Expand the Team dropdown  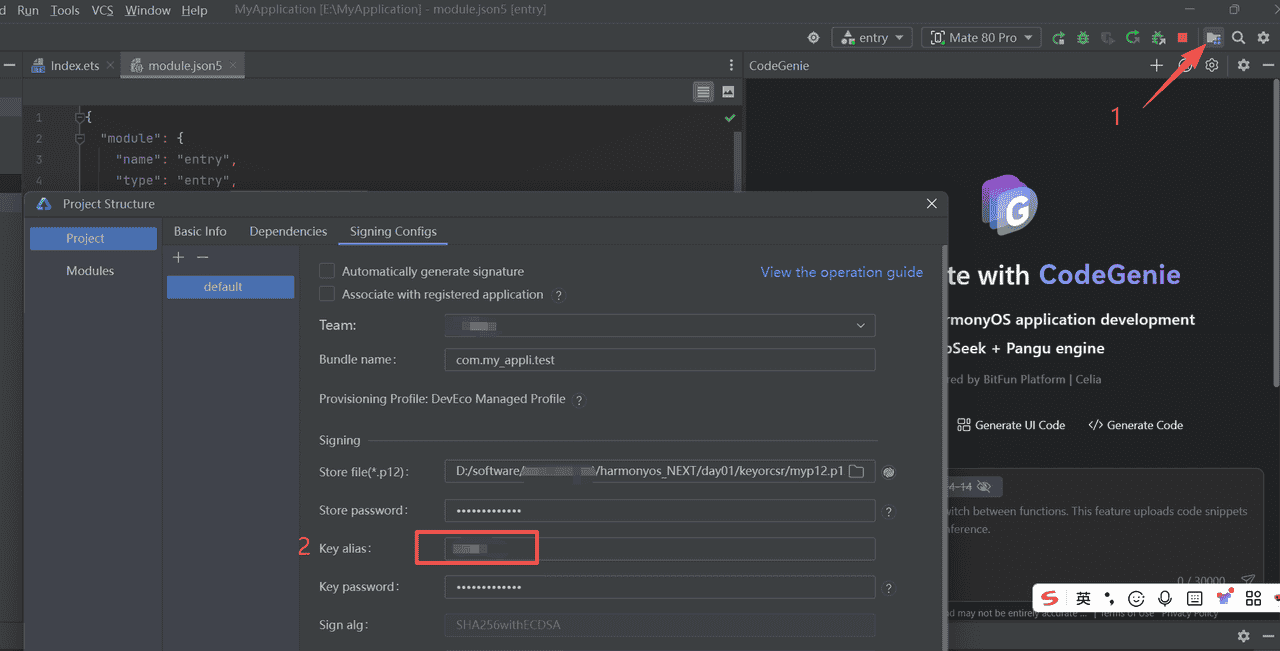click(860, 326)
